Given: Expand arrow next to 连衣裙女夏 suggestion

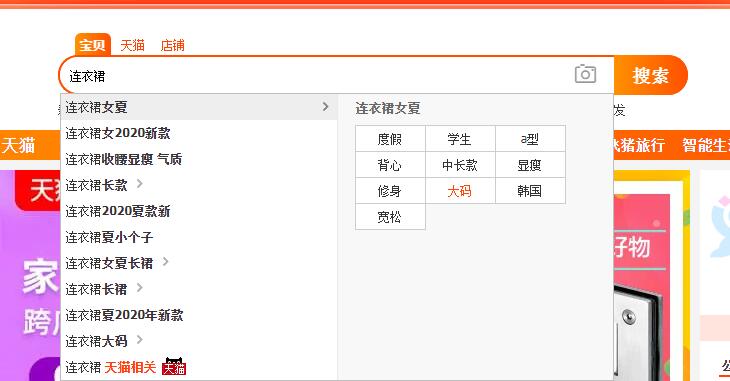Looking at the screenshot, I should (325, 107).
